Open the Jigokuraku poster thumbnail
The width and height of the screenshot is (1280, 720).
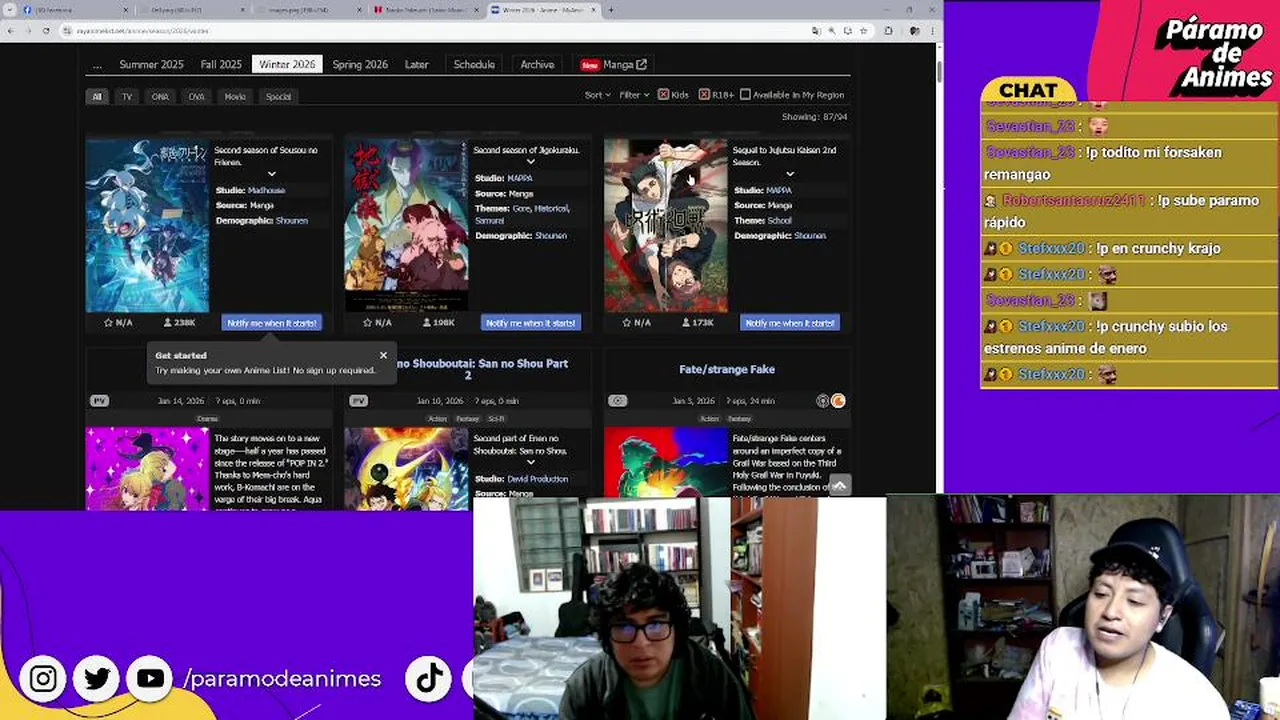(406, 225)
